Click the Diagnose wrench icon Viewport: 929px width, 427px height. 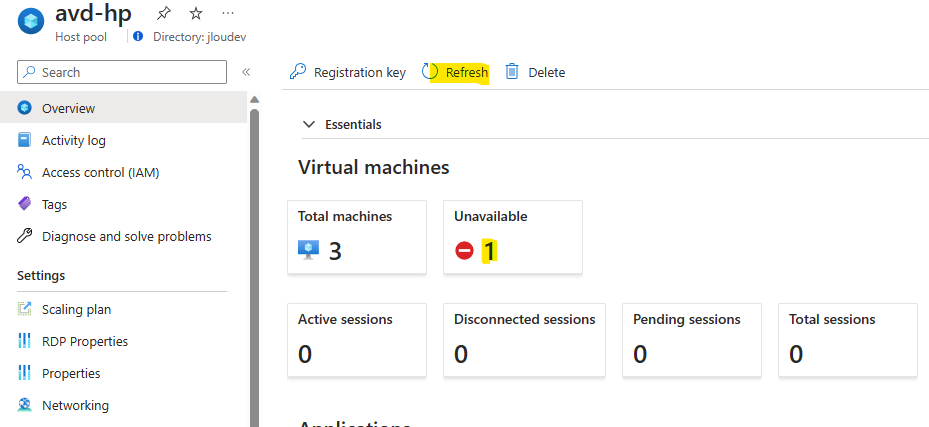pyautogui.click(x=24, y=236)
